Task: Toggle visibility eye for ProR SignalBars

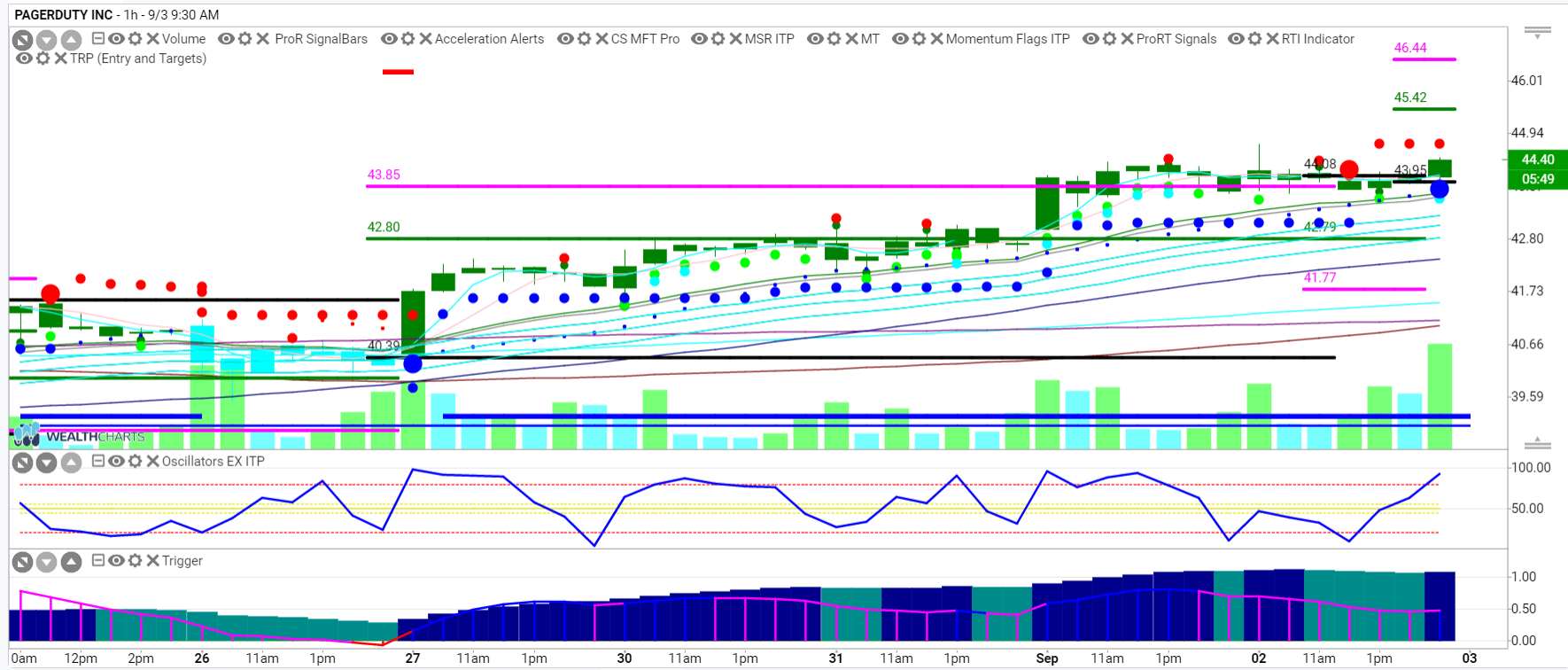Action: click(x=226, y=39)
